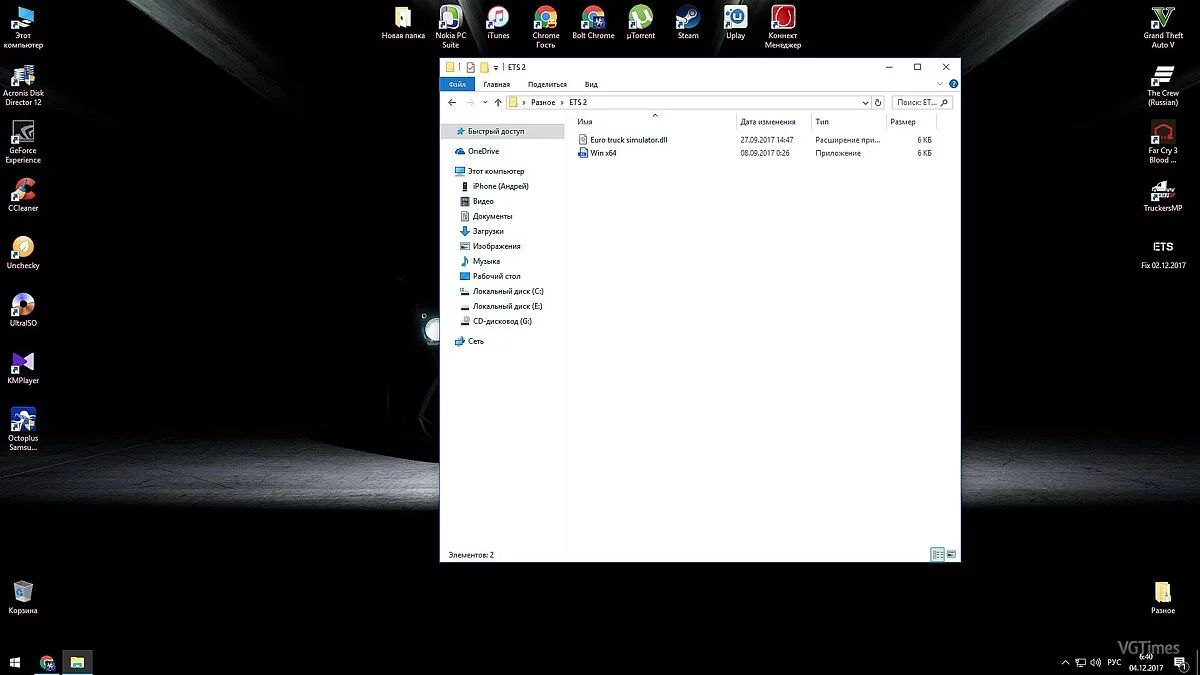Switch to details view layout button
Screen dimensions: 1200x675
coord(937,554)
